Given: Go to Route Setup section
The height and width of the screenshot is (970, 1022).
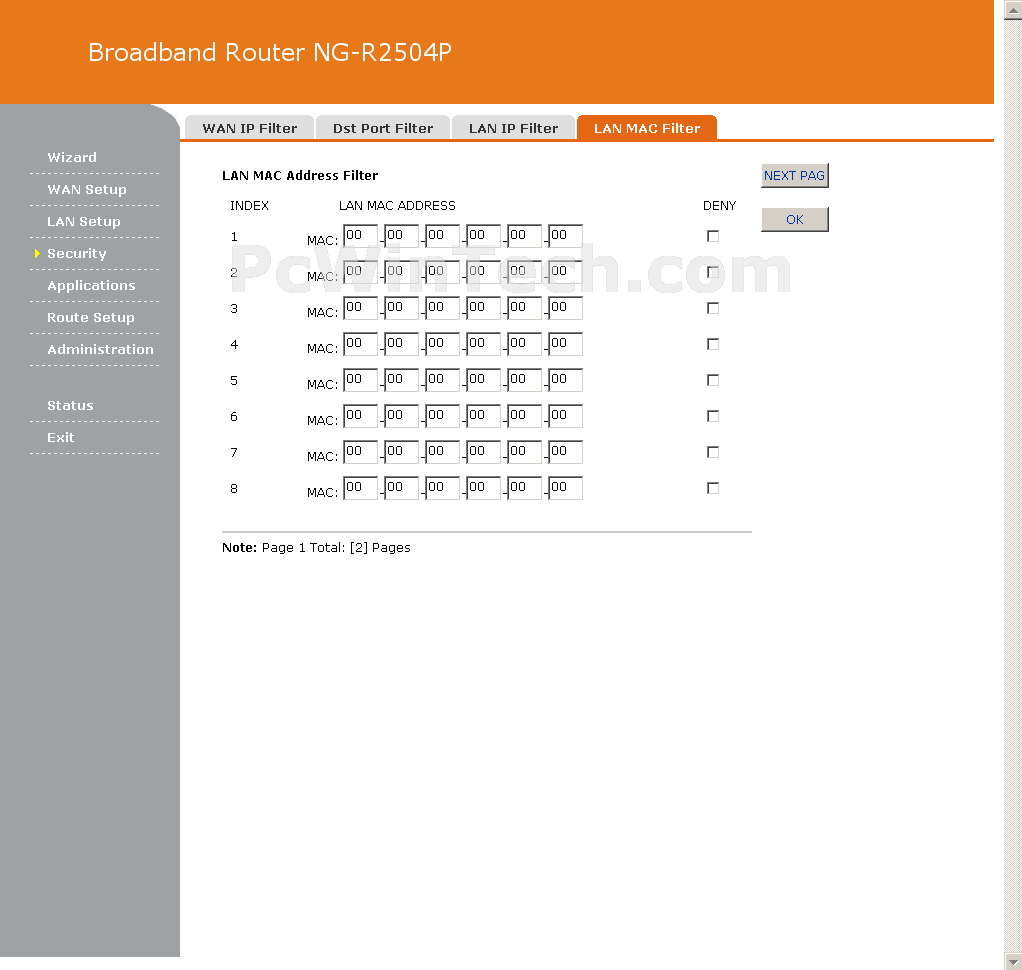Looking at the screenshot, I should [x=91, y=317].
